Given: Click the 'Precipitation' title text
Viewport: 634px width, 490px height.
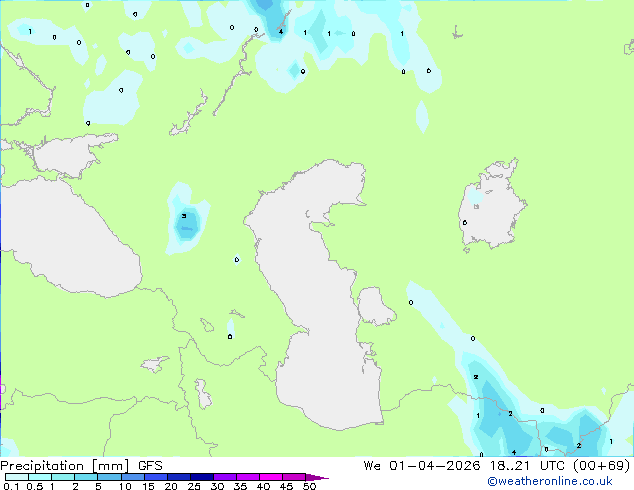Looking at the screenshot, I should coord(42,466).
